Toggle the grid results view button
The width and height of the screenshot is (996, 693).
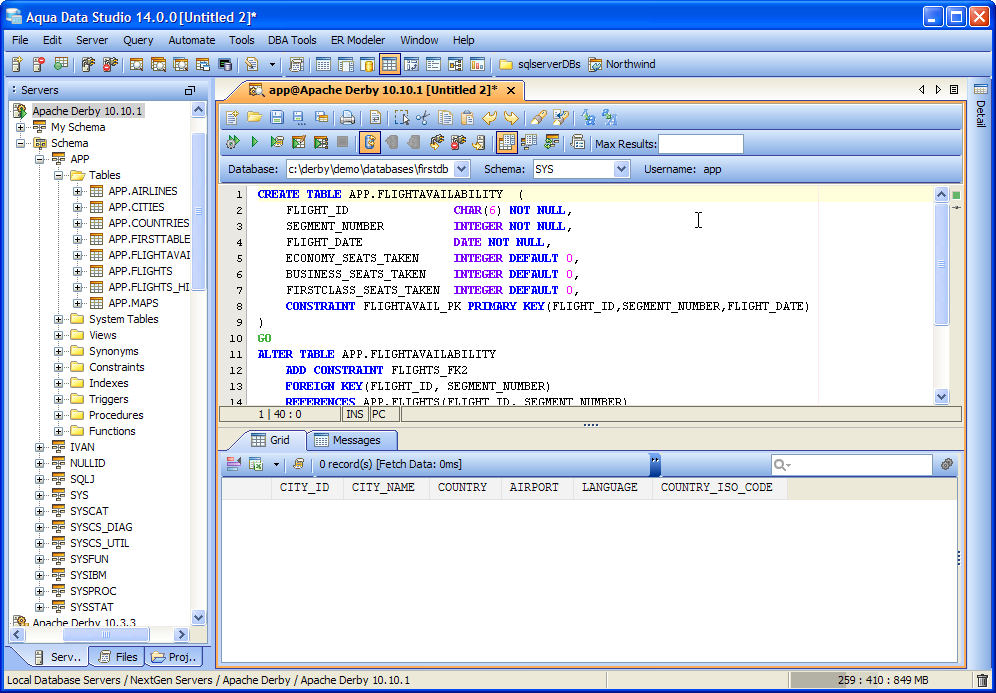[x=507, y=143]
